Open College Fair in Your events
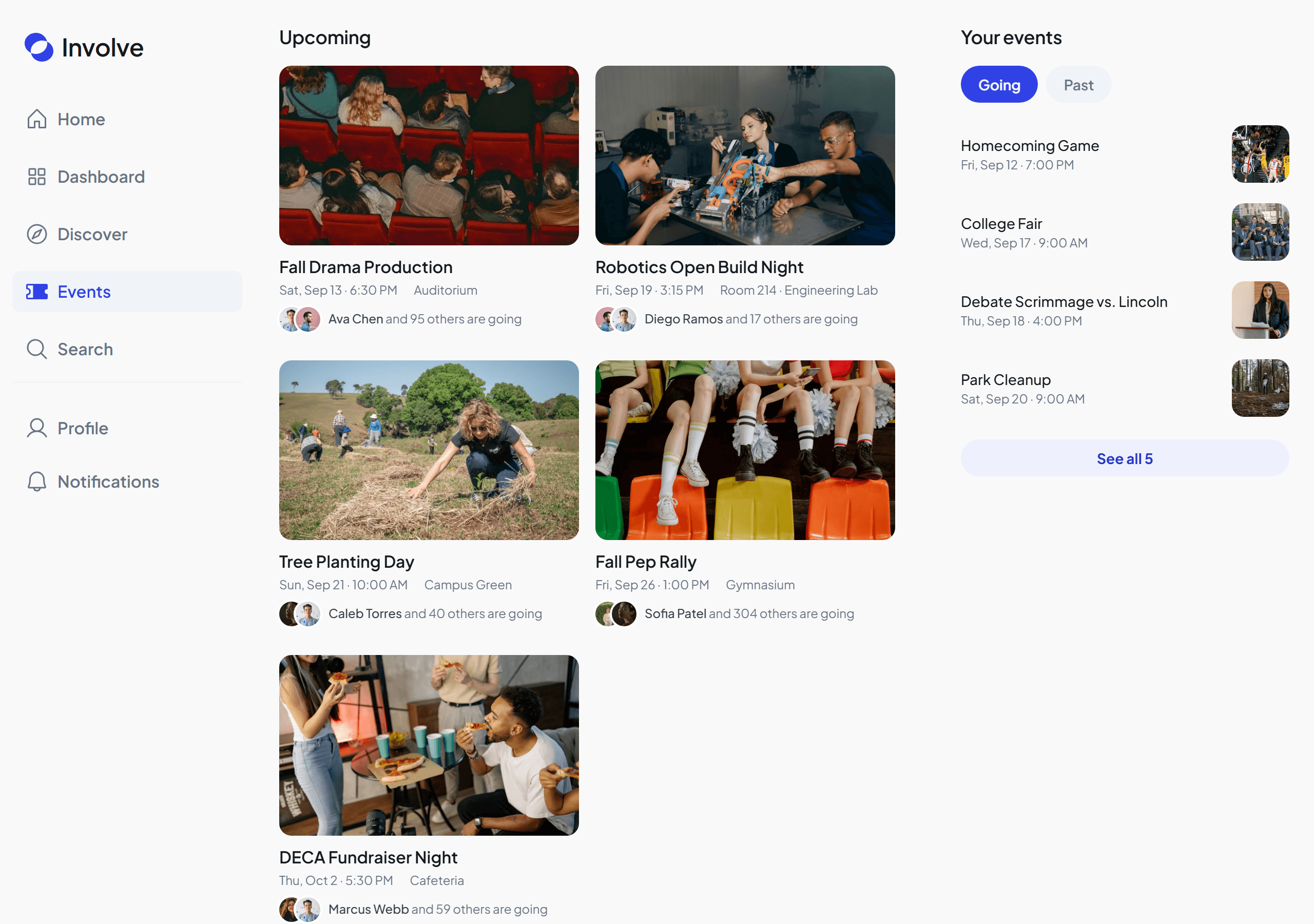 pos(1125,232)
